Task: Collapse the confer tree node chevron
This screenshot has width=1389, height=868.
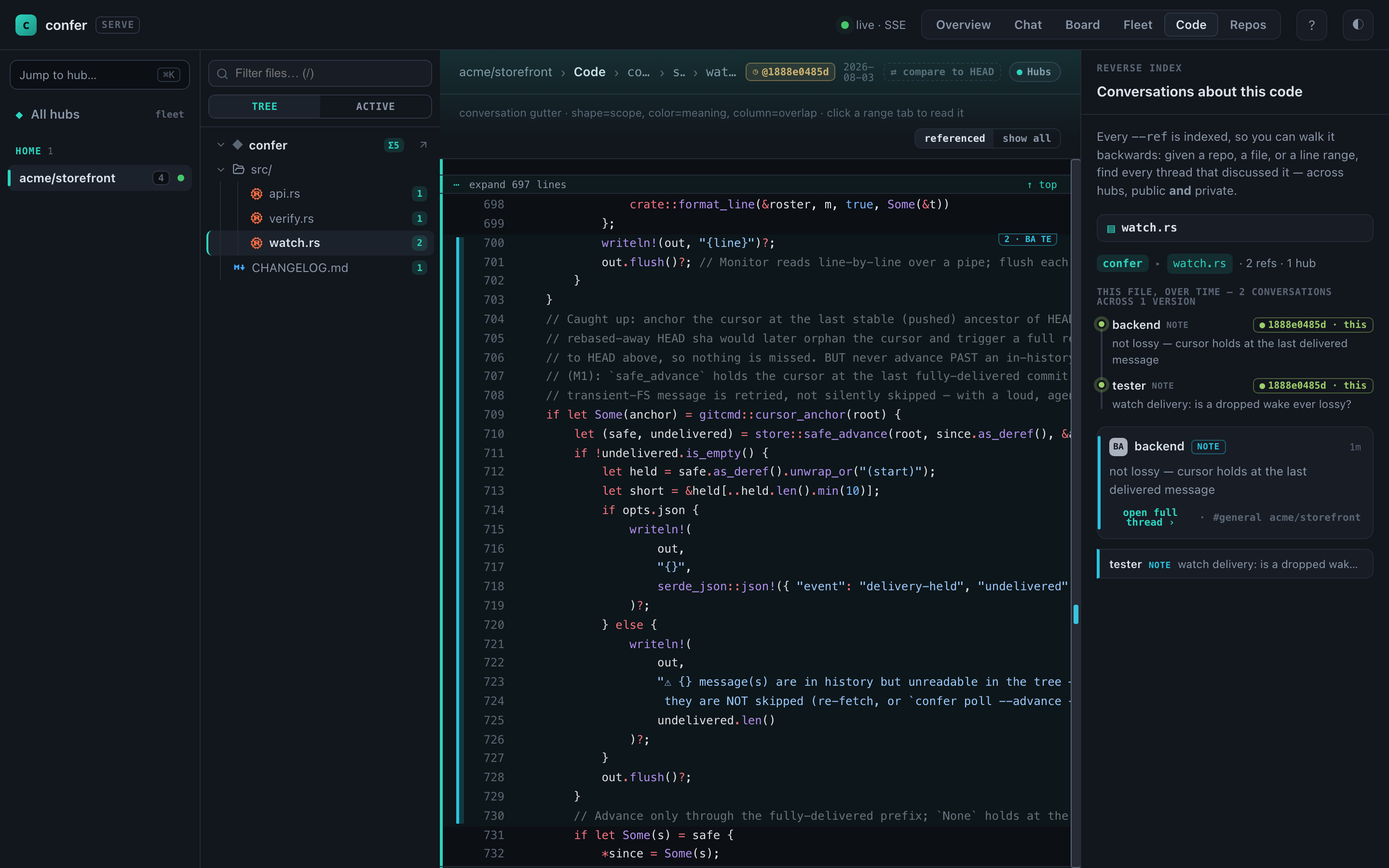Action: point(221,145)
